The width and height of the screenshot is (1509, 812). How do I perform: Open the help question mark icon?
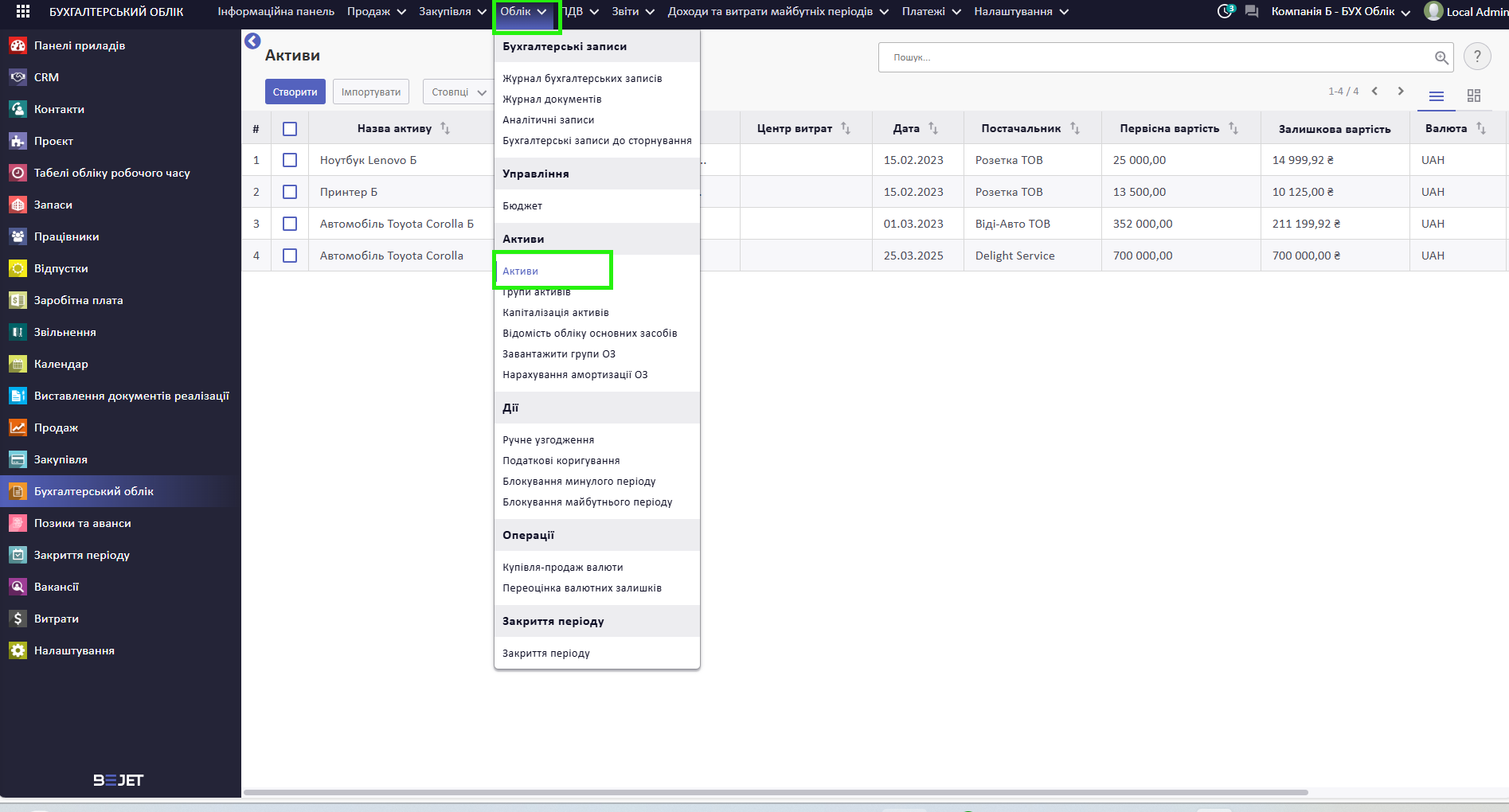coord(1477,57)
